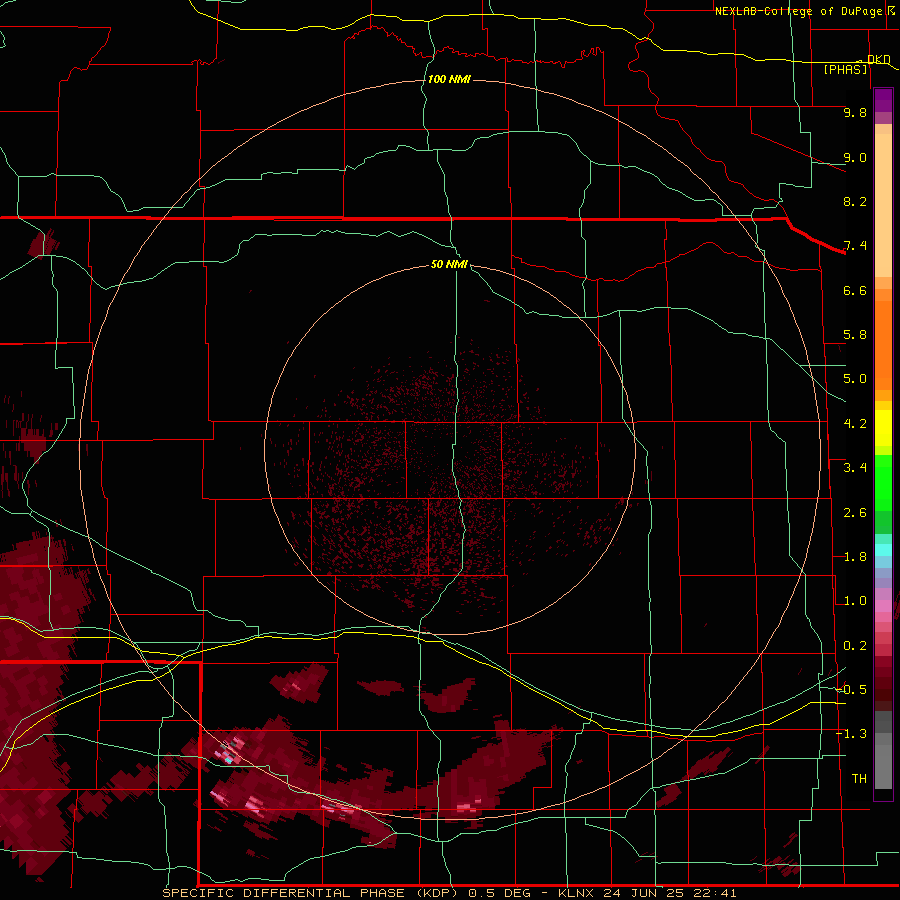
Task: Click the DKD label near the top right
Action: pyautogui.click(x=879, y=59)
